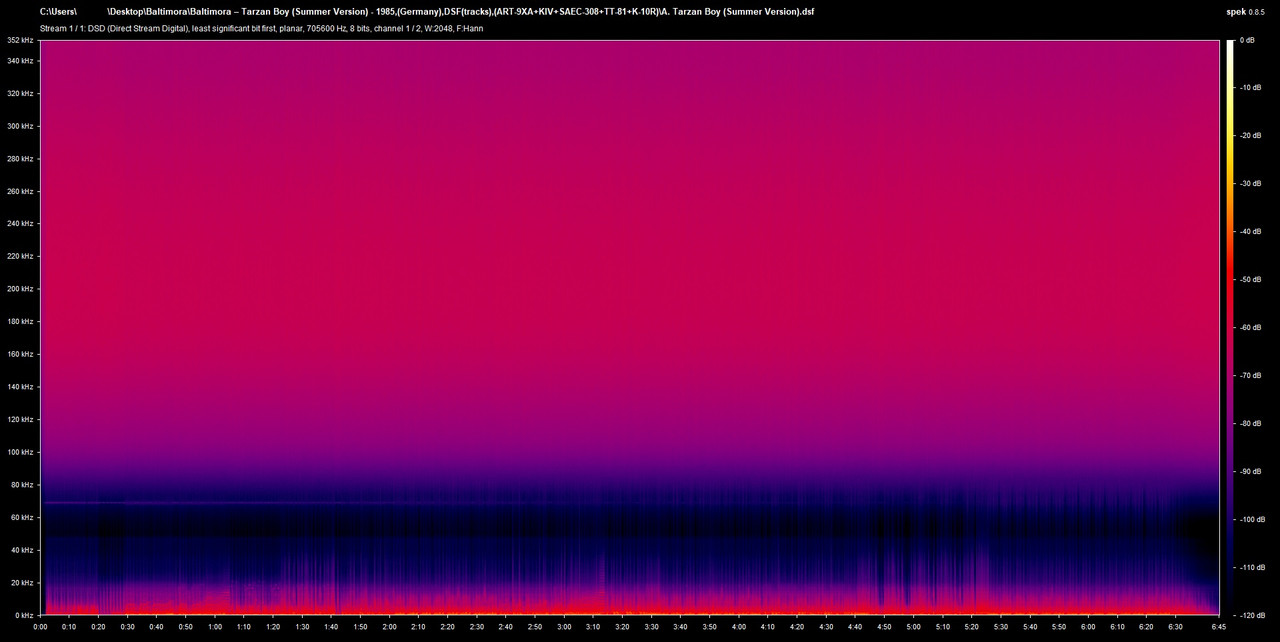Click the 0:30 time axis label
Screen dimensions: 1280x642
[x=128, y=627]
